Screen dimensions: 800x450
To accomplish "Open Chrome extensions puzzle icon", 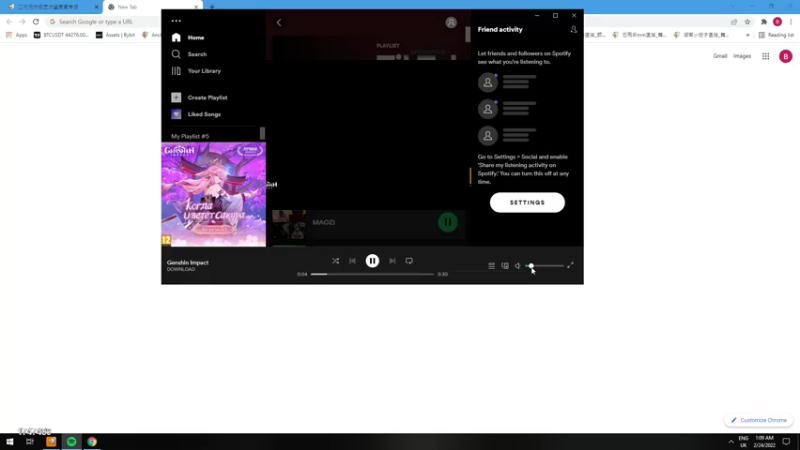I will click(764, 22).
